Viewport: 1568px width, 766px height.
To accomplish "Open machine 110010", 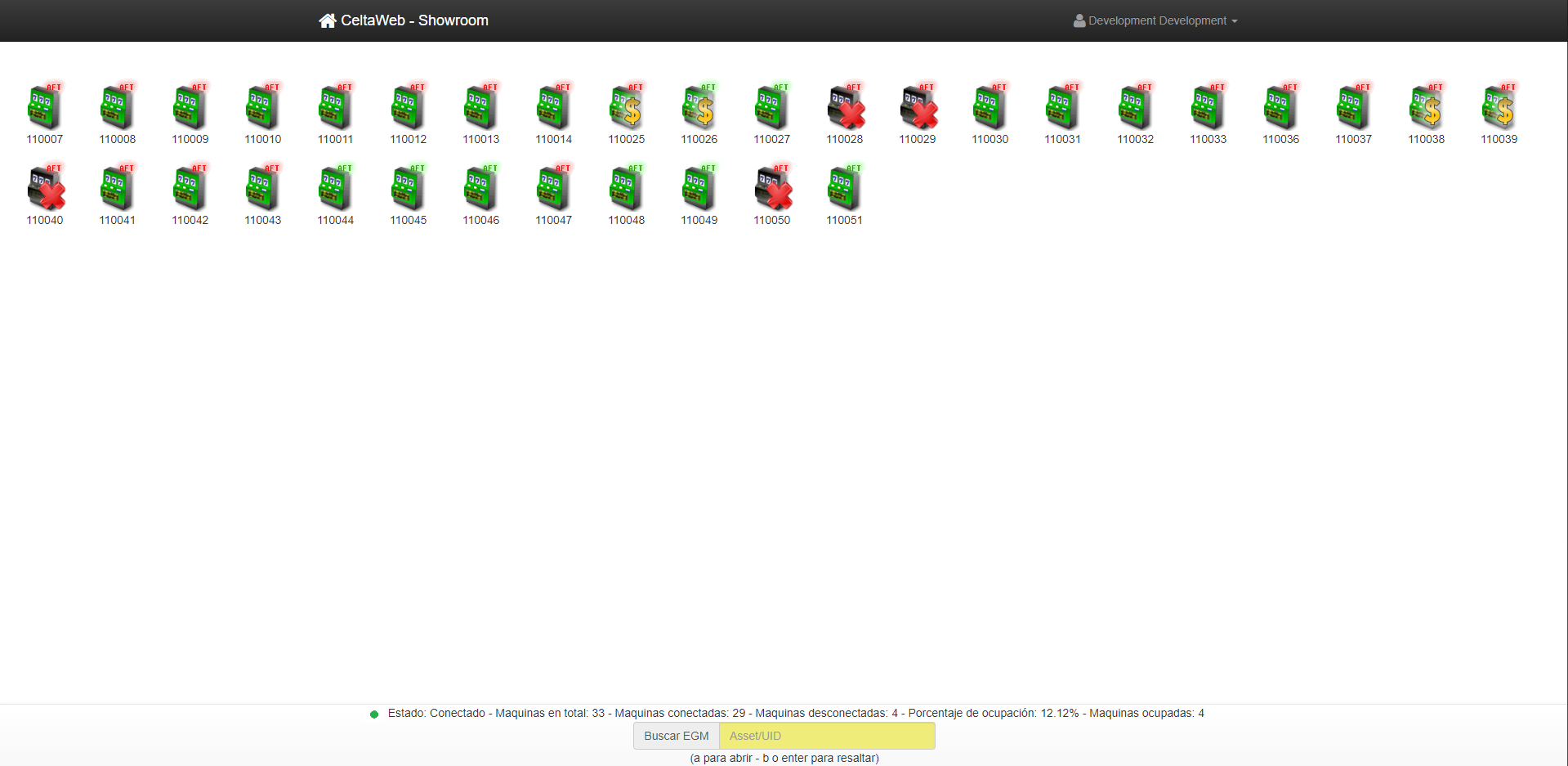I will (x=263, y=107).
